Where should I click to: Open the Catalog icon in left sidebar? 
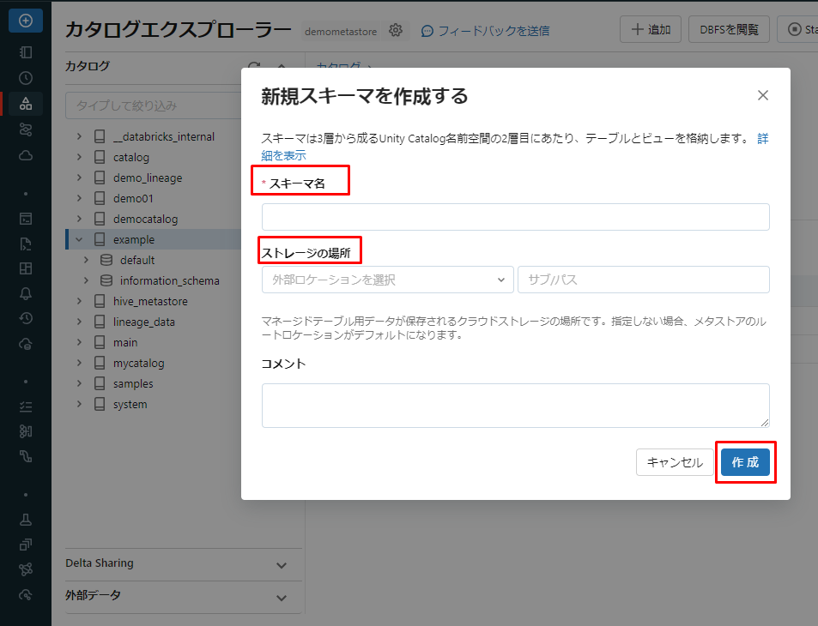point(26,104)
